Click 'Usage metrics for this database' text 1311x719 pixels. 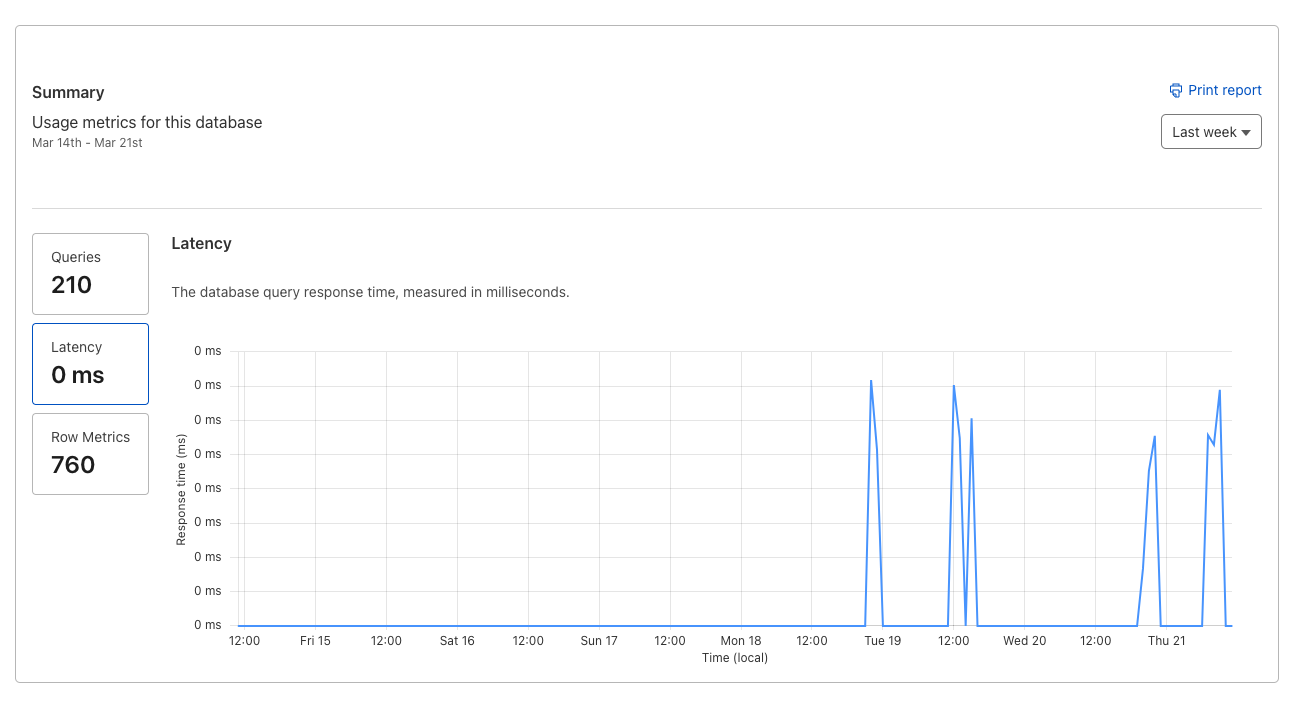click(147, 122)
